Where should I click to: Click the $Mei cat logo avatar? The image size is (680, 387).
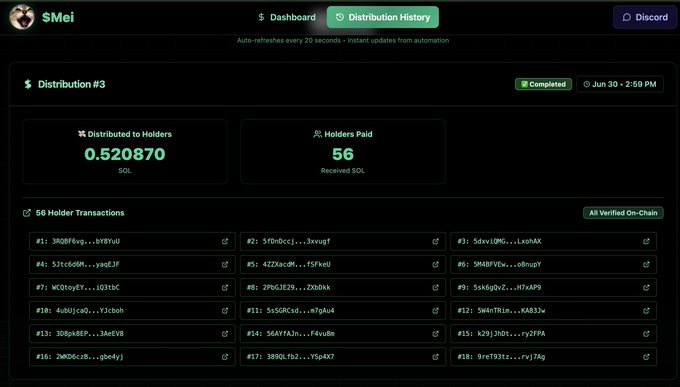pos(22,17)
